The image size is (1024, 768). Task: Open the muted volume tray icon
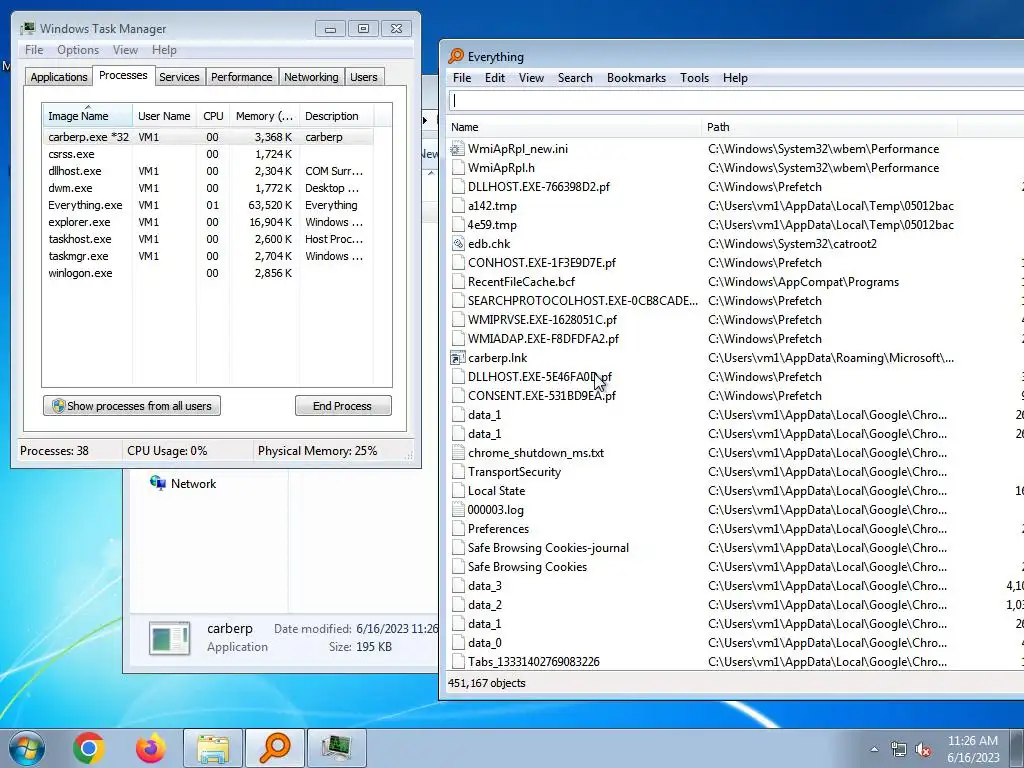[x=923, y=749]
